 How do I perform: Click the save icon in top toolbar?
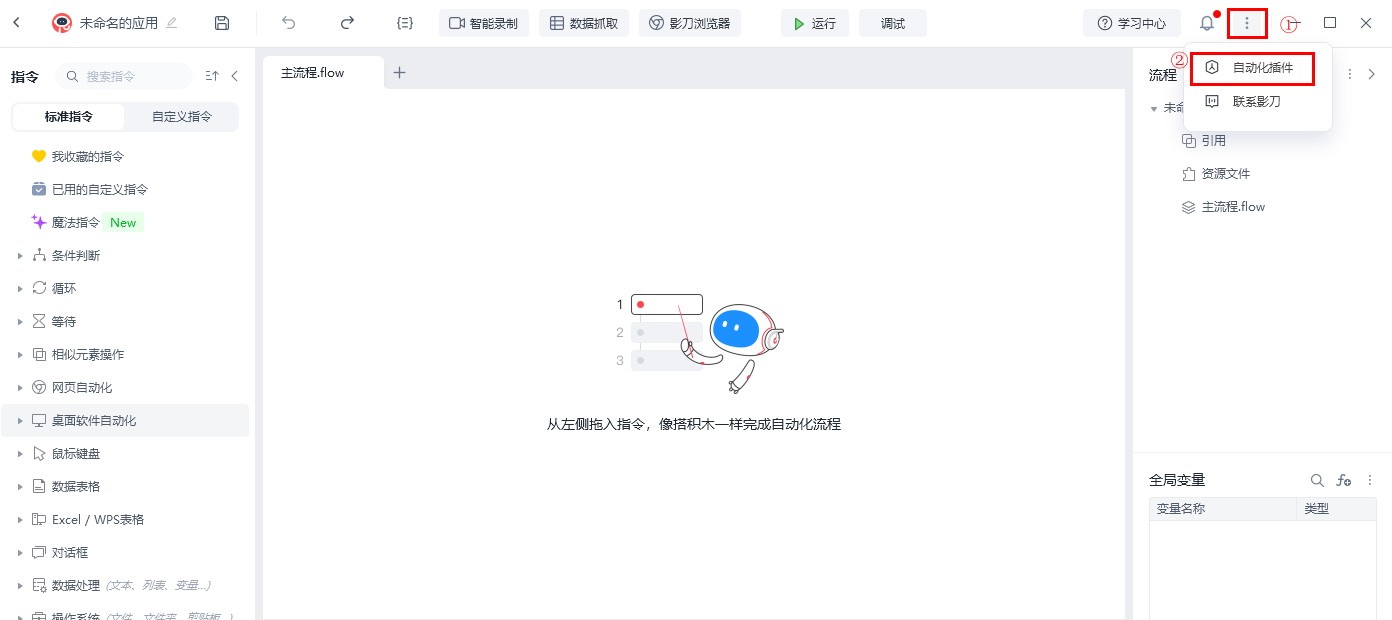pos(222,23)
